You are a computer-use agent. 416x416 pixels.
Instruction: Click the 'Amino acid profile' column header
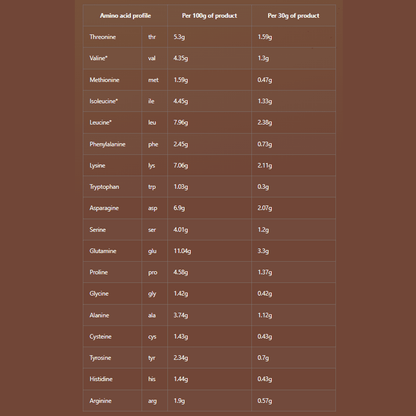tap(125, 15)
